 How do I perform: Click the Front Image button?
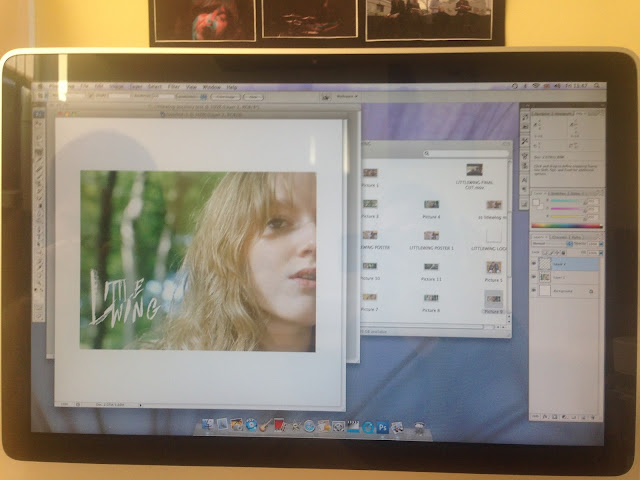tap(225, 97)
